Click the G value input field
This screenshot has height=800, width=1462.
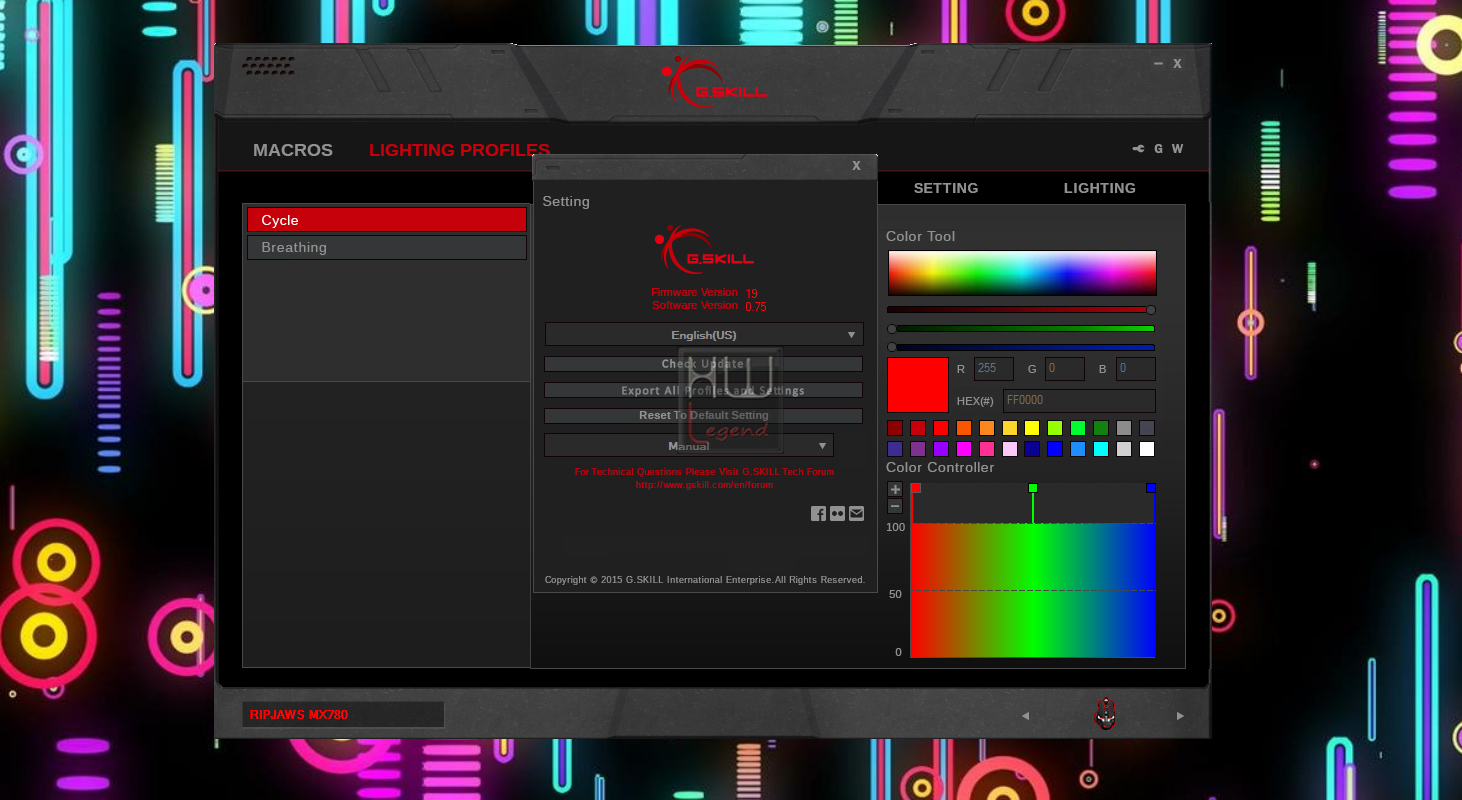[x=1065, y=369]
